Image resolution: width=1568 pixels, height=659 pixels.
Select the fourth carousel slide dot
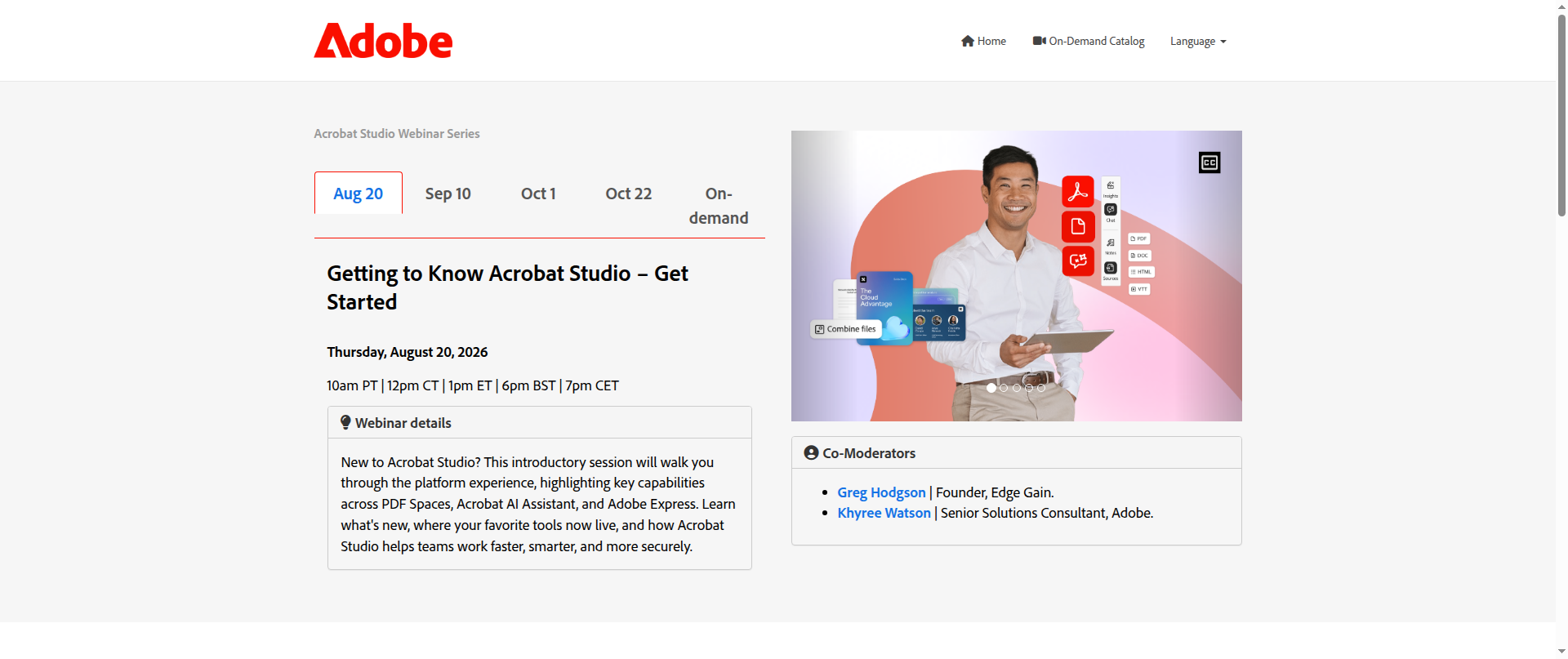point(1029,388)
